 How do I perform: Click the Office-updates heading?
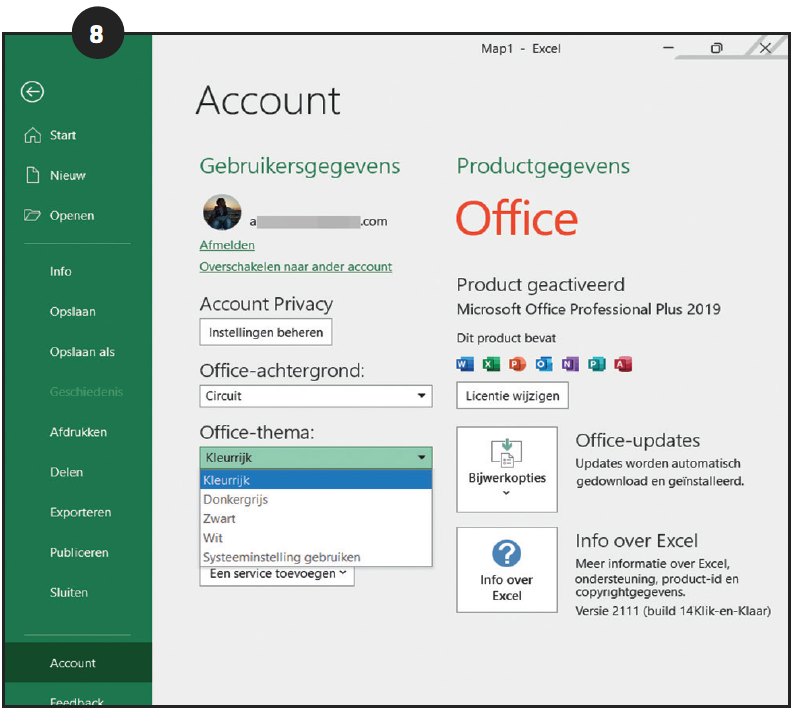pos(637,441)
